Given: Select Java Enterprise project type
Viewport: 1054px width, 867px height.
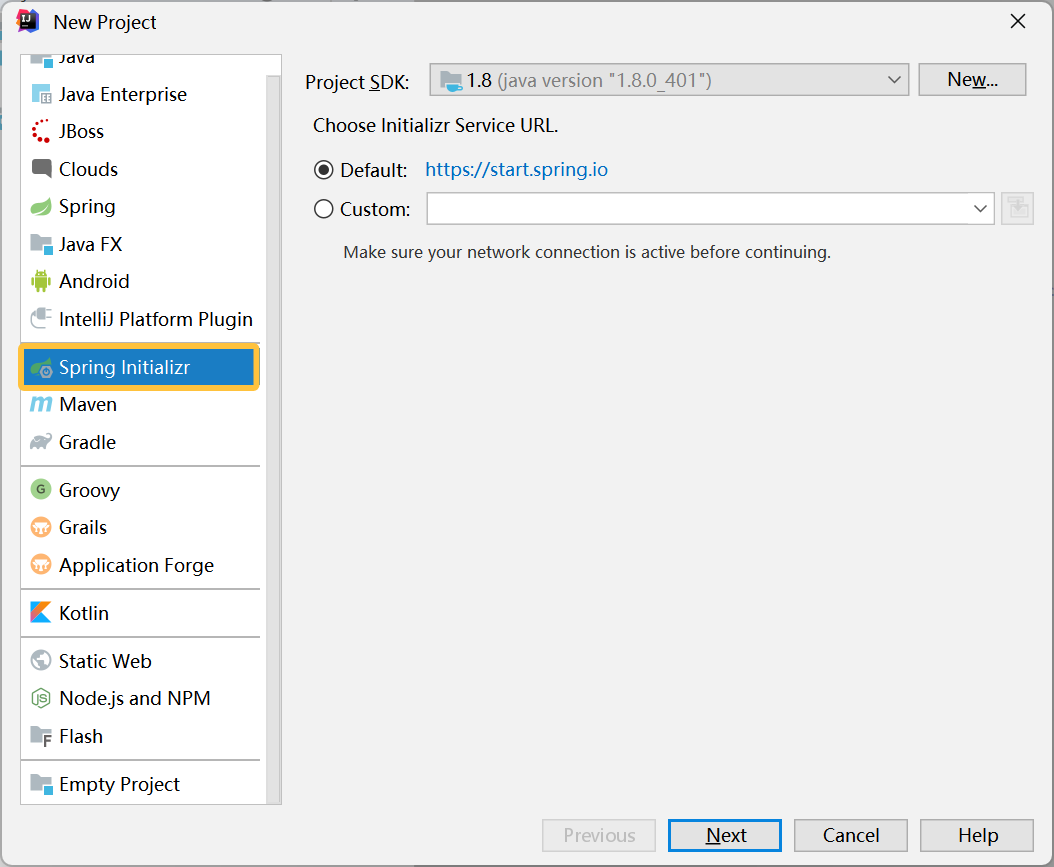Looking at the screenshot, I should click(140, 94).
